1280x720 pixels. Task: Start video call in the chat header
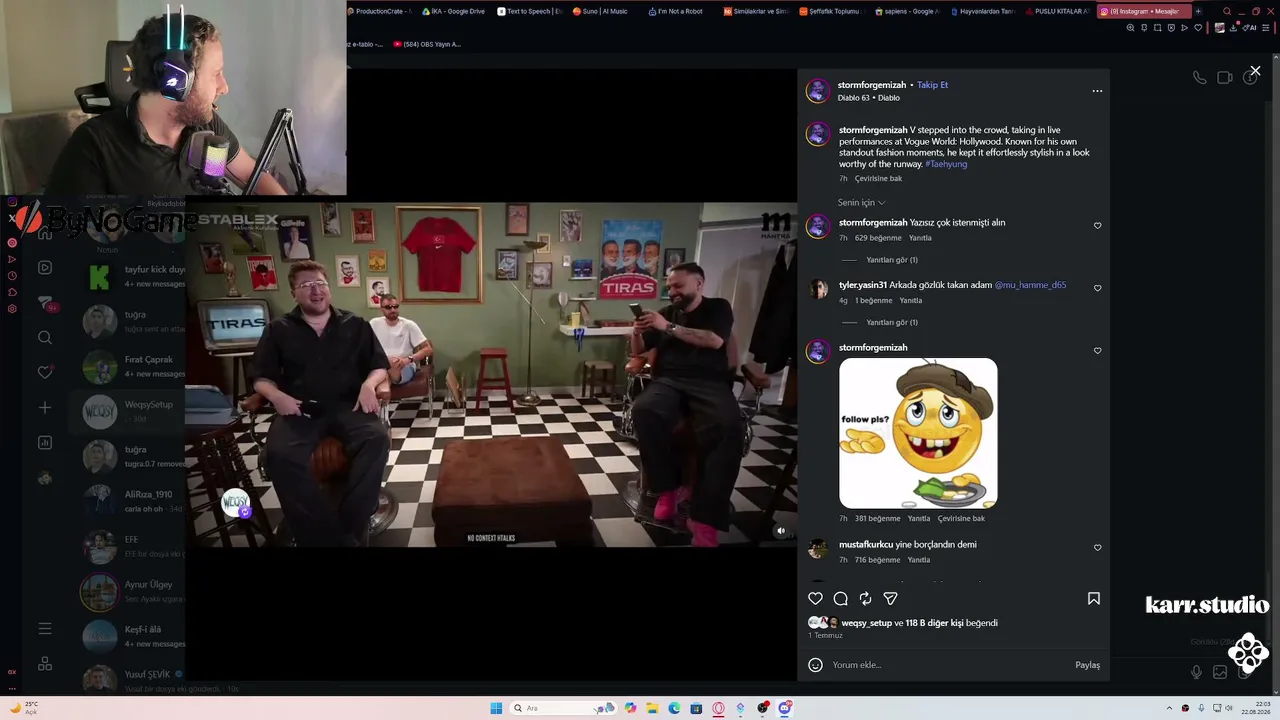[x=1224, y=78]
